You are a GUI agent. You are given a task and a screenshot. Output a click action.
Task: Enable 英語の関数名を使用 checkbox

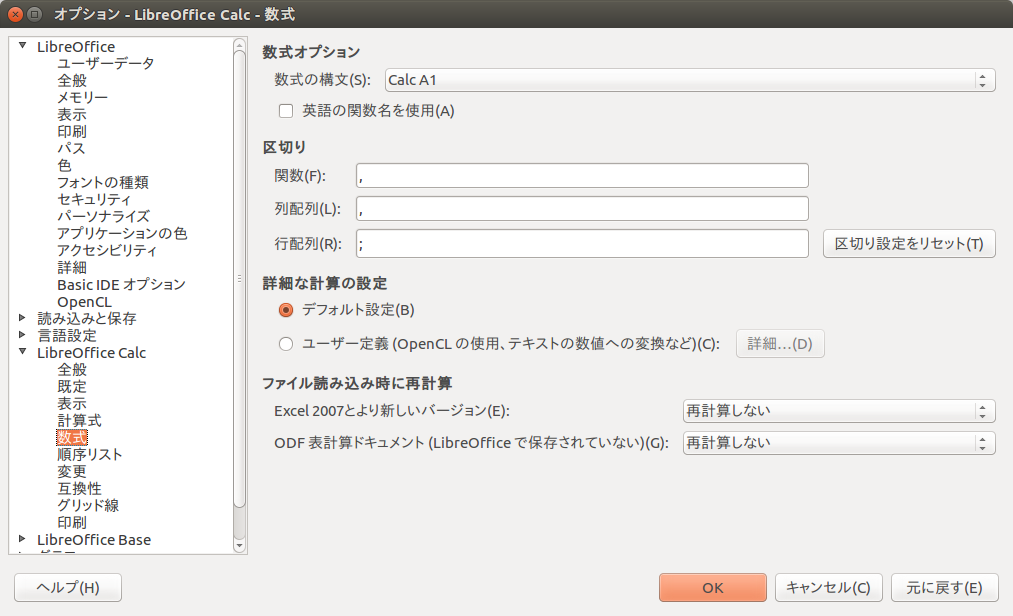[286, 111]
